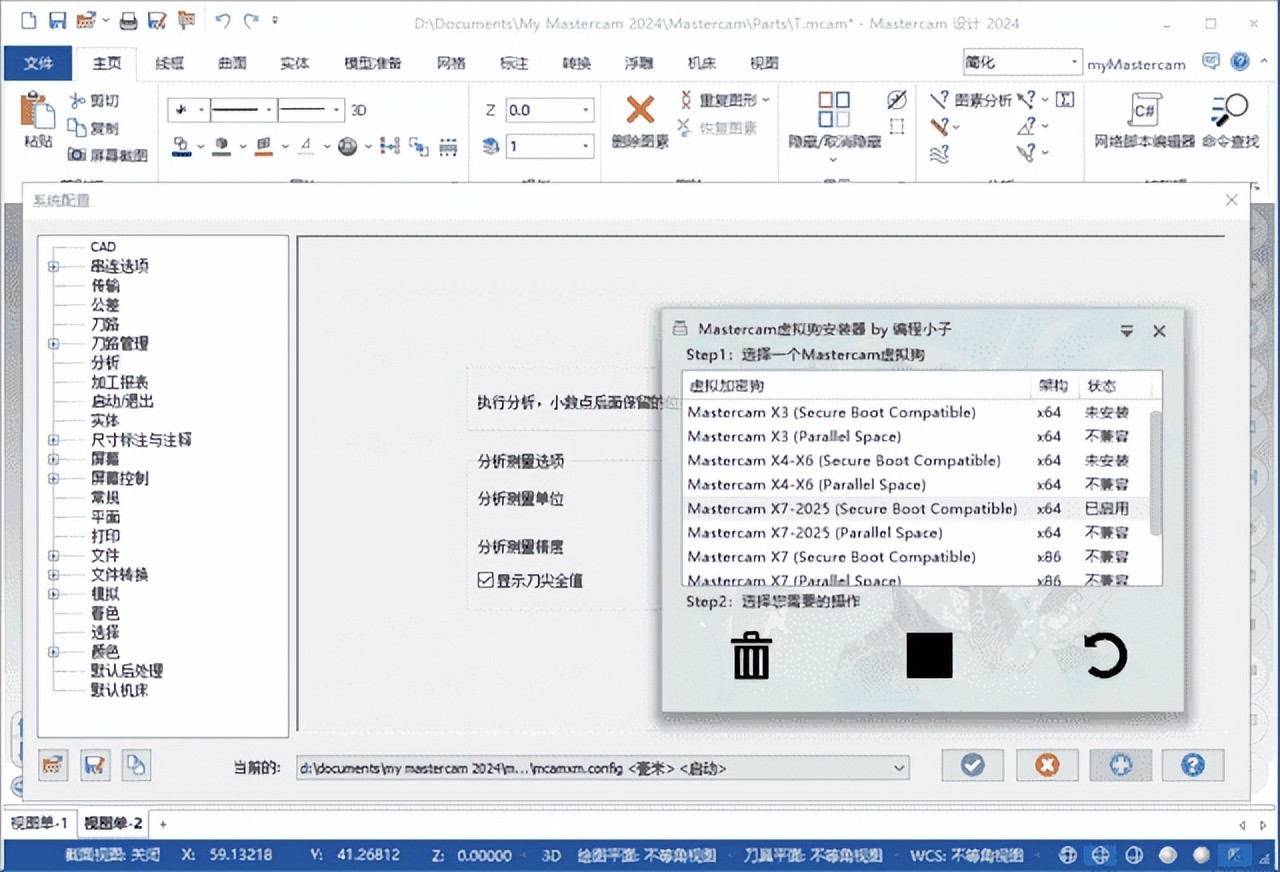Click the circular refresh arrow icon
Viewport: 1280px width, 872px height.
coord(1105,656)
